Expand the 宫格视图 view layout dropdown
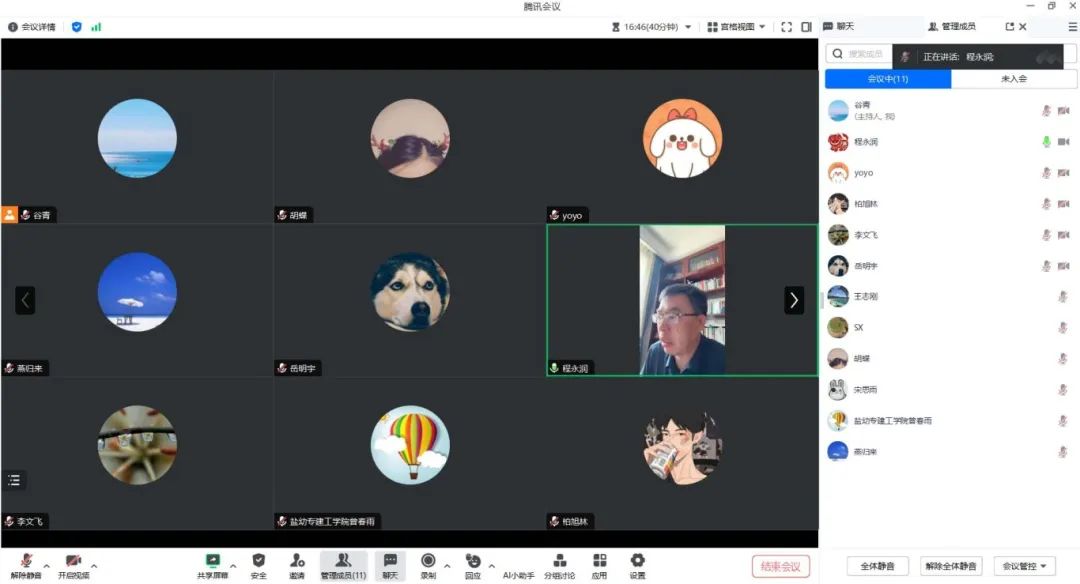The width and height of the screenshot is (1080, 584). coord(736,27)
